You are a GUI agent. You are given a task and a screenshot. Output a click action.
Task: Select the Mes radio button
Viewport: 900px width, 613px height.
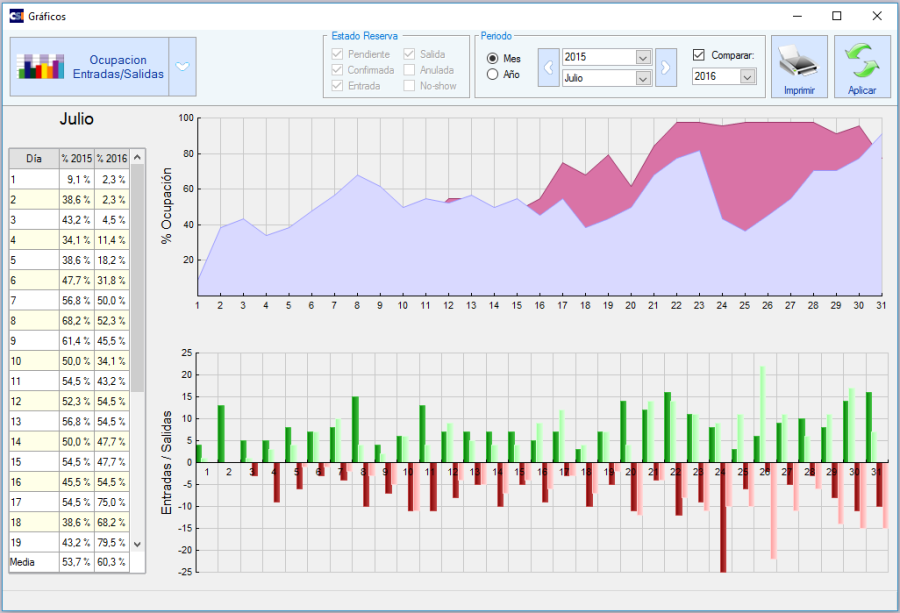[x=492, y=59]
